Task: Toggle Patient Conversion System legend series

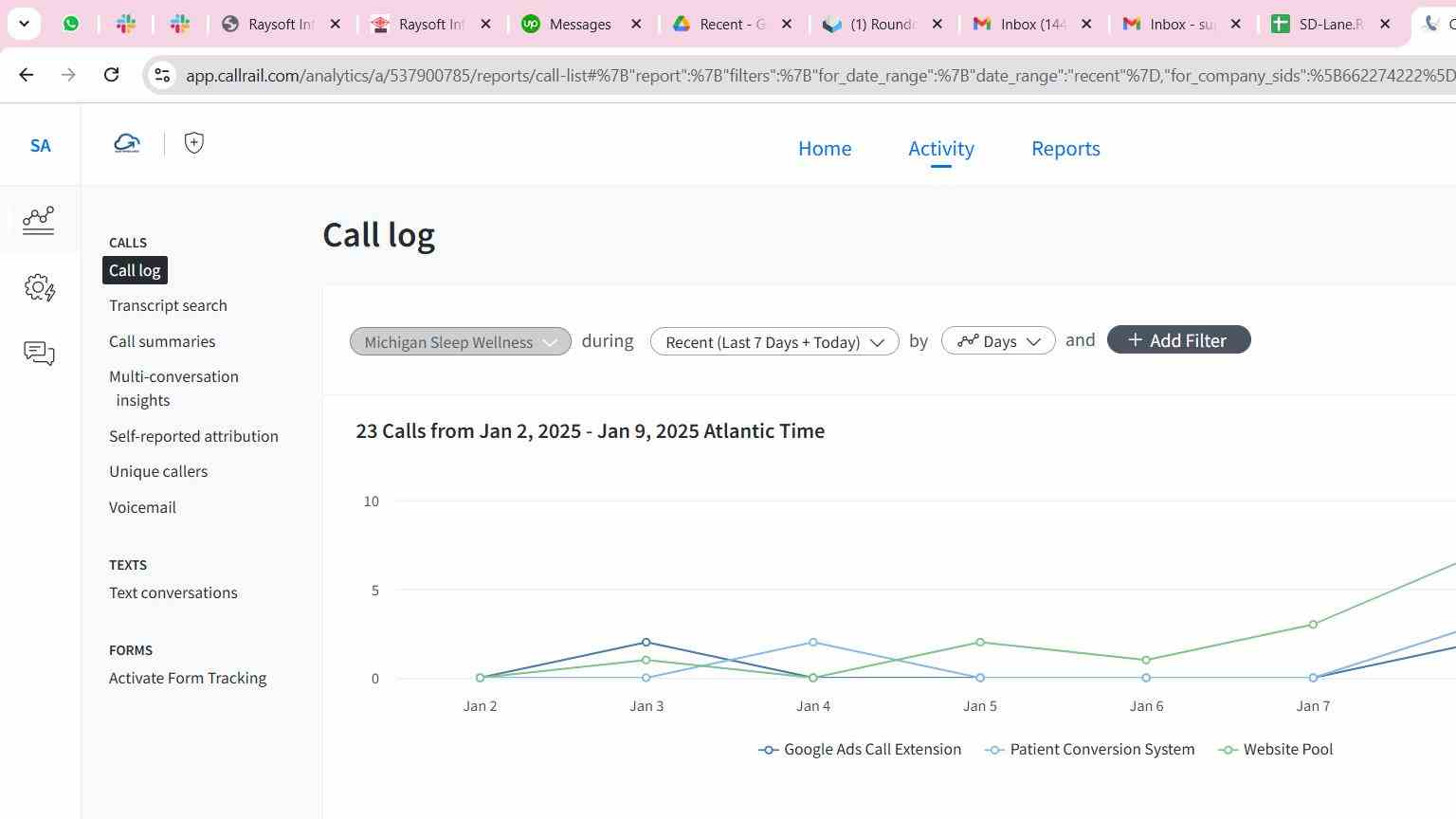Action: click(x=1090, y=749)
